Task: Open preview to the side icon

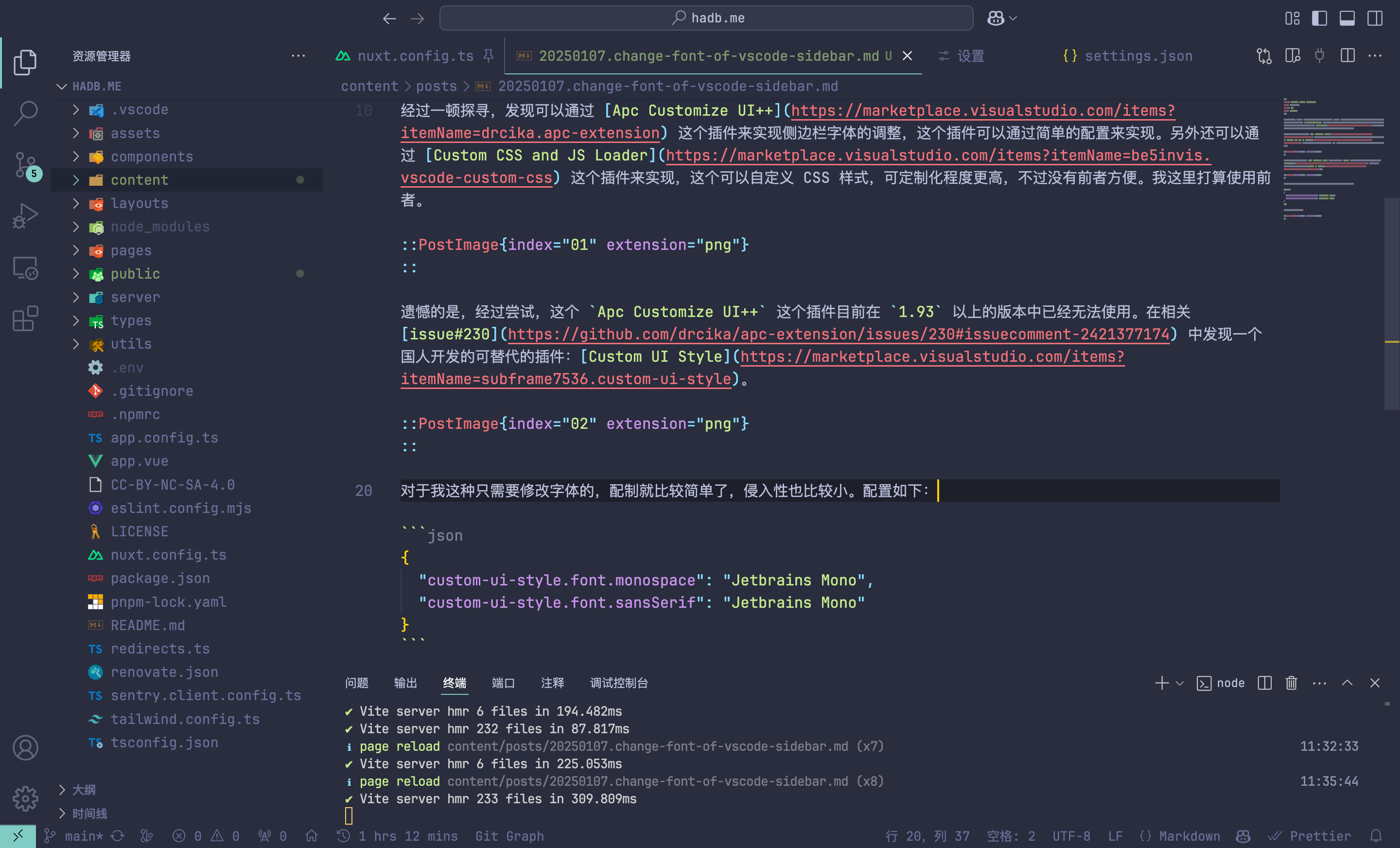Action: point(1293,56)
